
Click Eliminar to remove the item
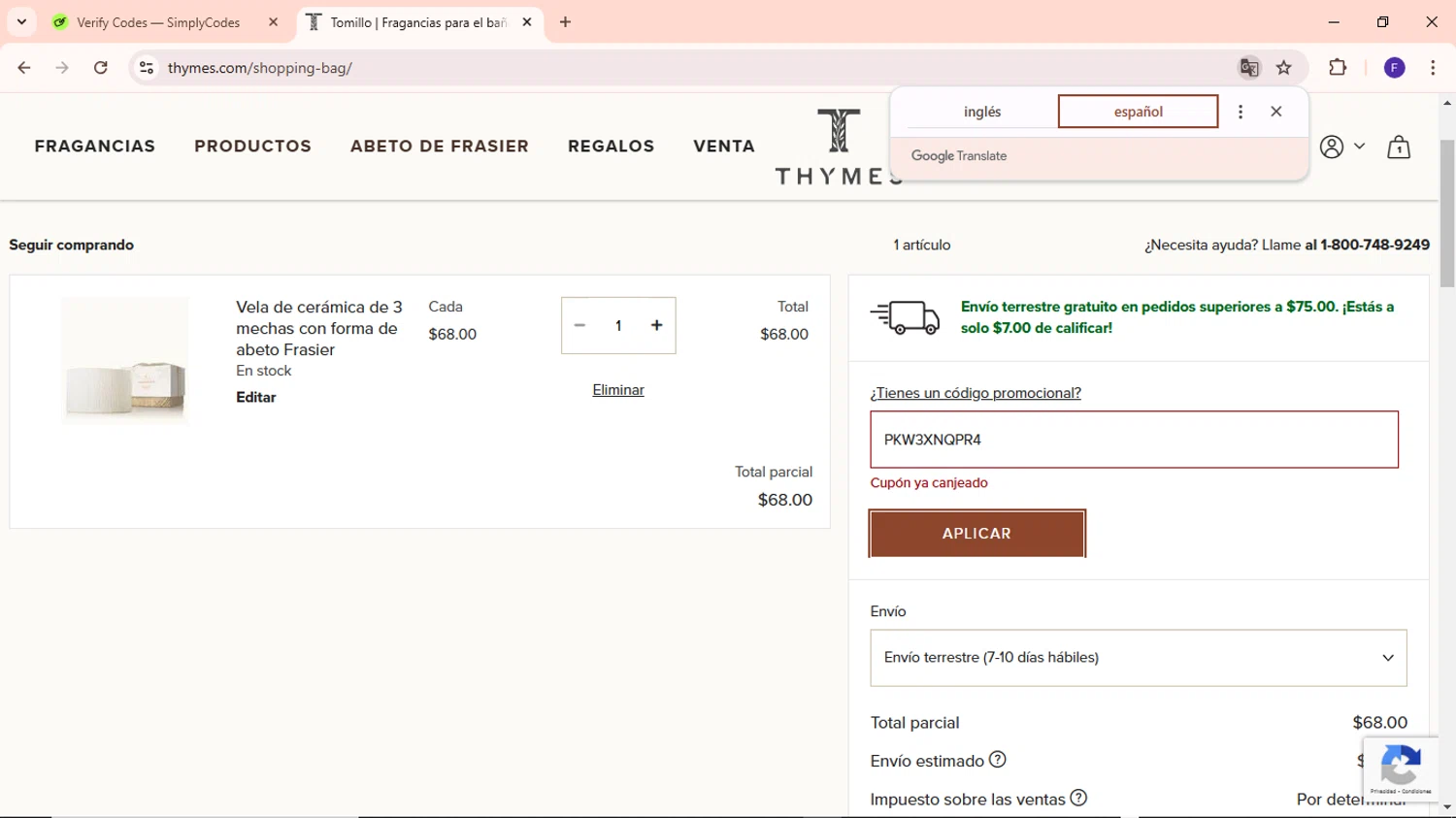(618, 390)
